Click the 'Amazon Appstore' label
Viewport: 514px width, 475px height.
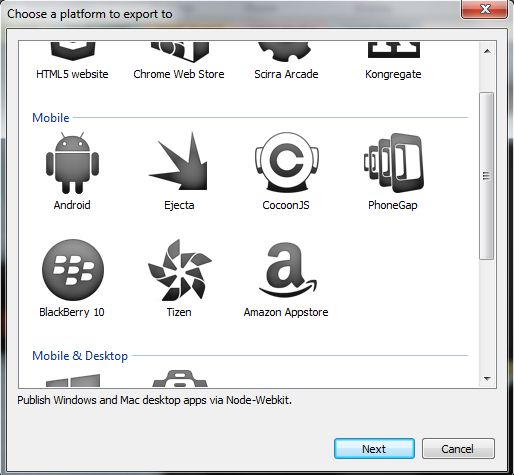(286, 312)
